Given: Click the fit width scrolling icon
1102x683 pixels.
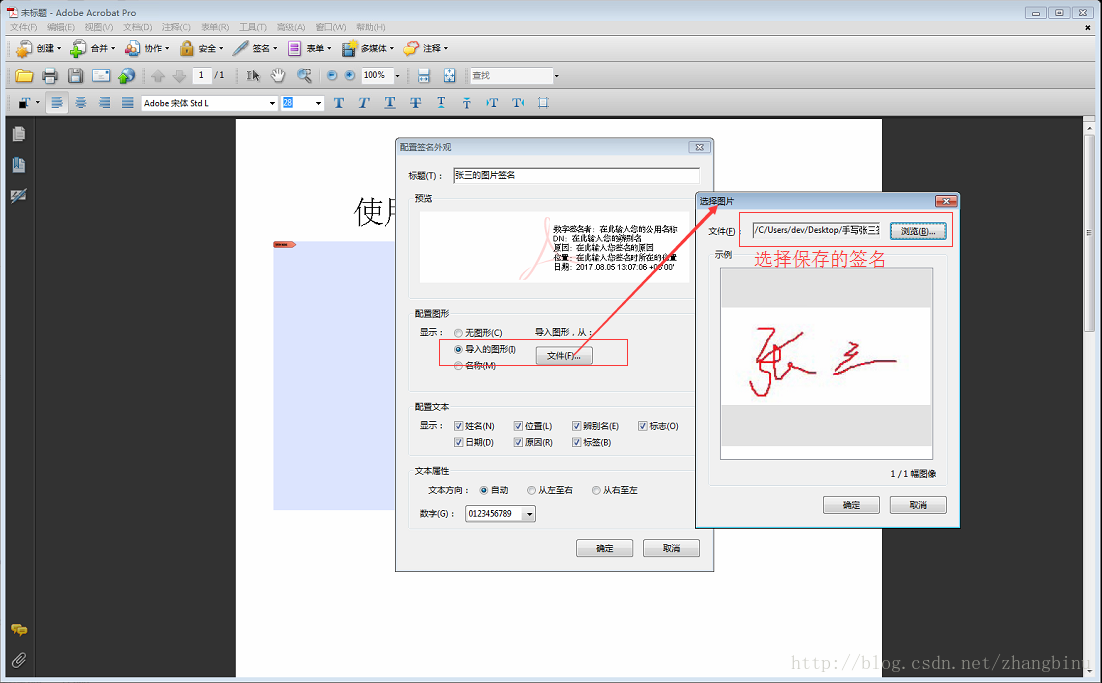Looking at the screenshot, I should (x=424, y=75).
